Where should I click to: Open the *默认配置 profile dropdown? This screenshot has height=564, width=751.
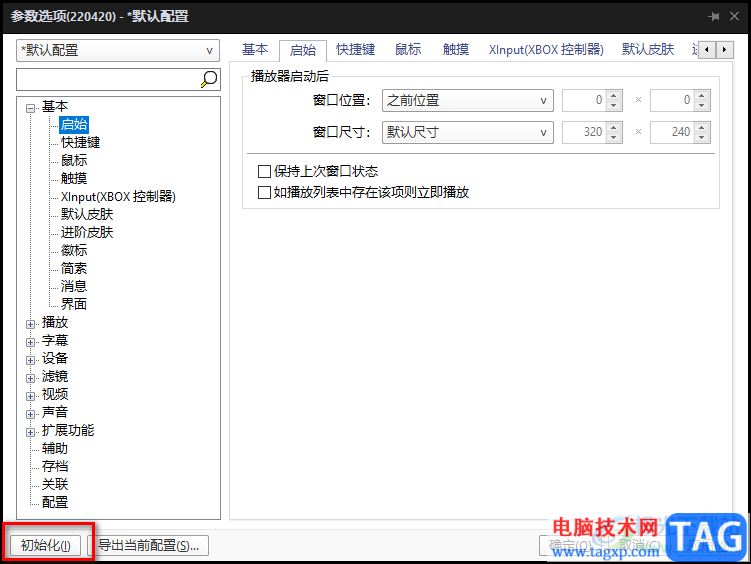(x=118, y=50)
